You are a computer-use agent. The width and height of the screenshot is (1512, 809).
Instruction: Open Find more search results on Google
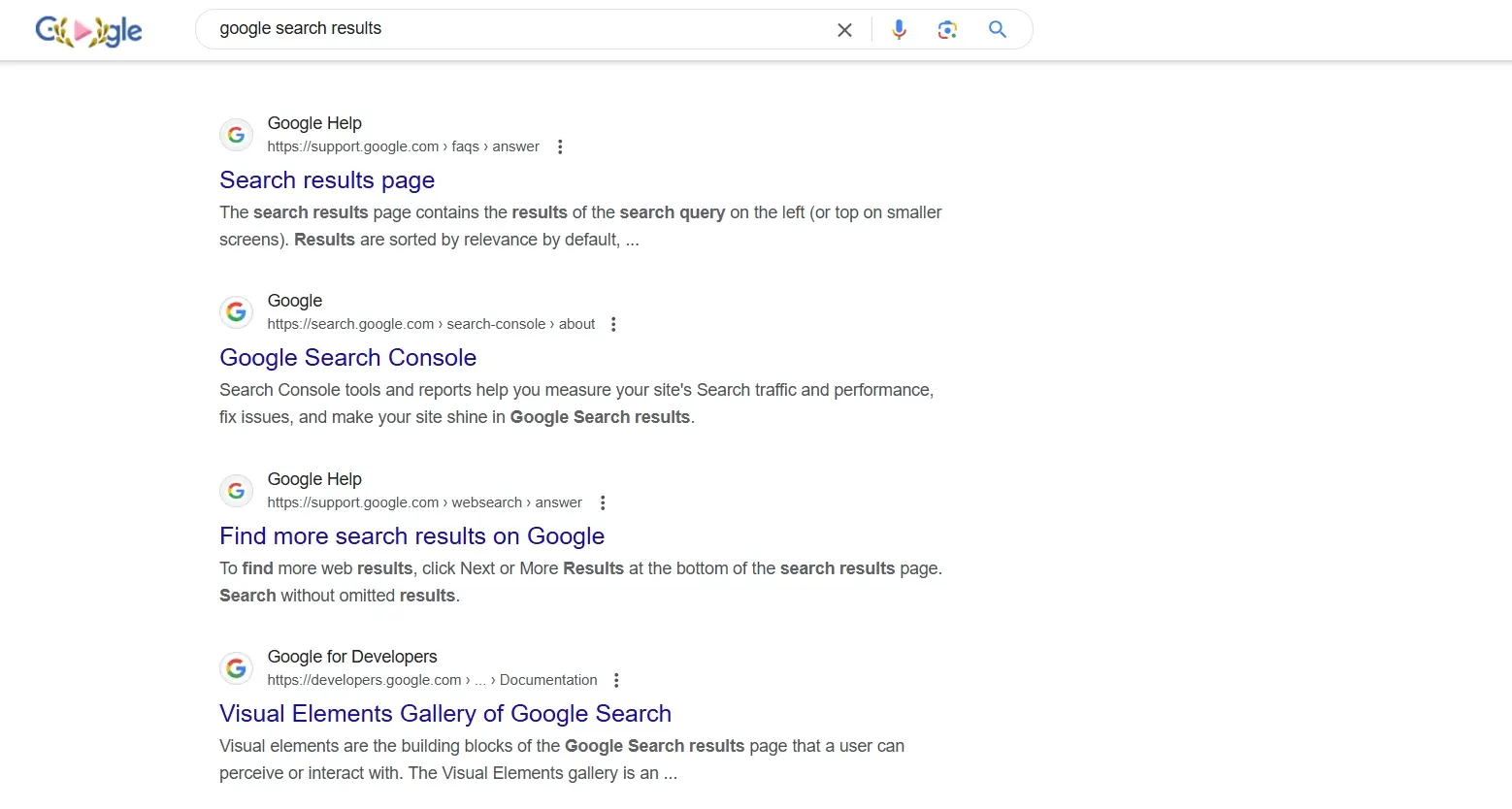coord(411,535)
